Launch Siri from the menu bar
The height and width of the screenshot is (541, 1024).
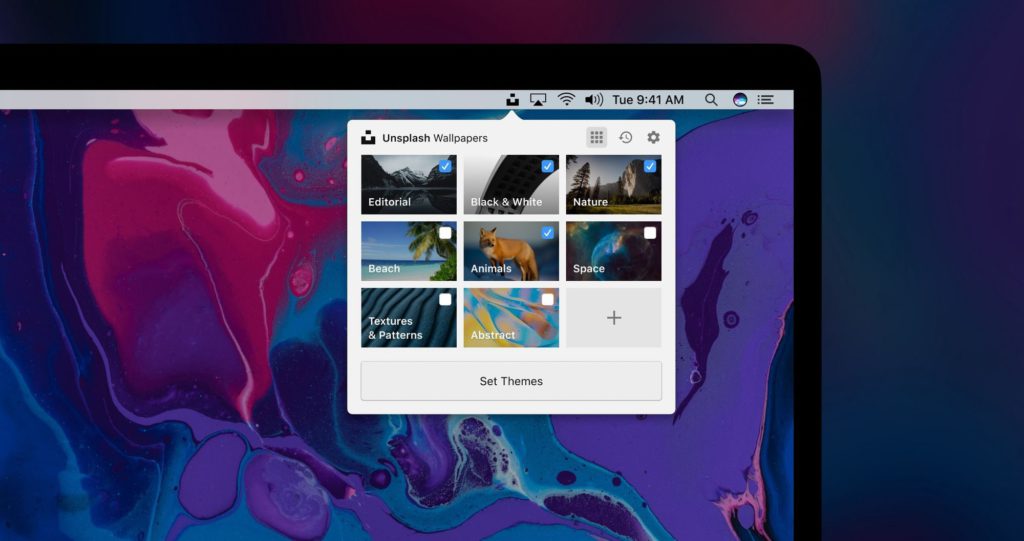pos(740,100)
